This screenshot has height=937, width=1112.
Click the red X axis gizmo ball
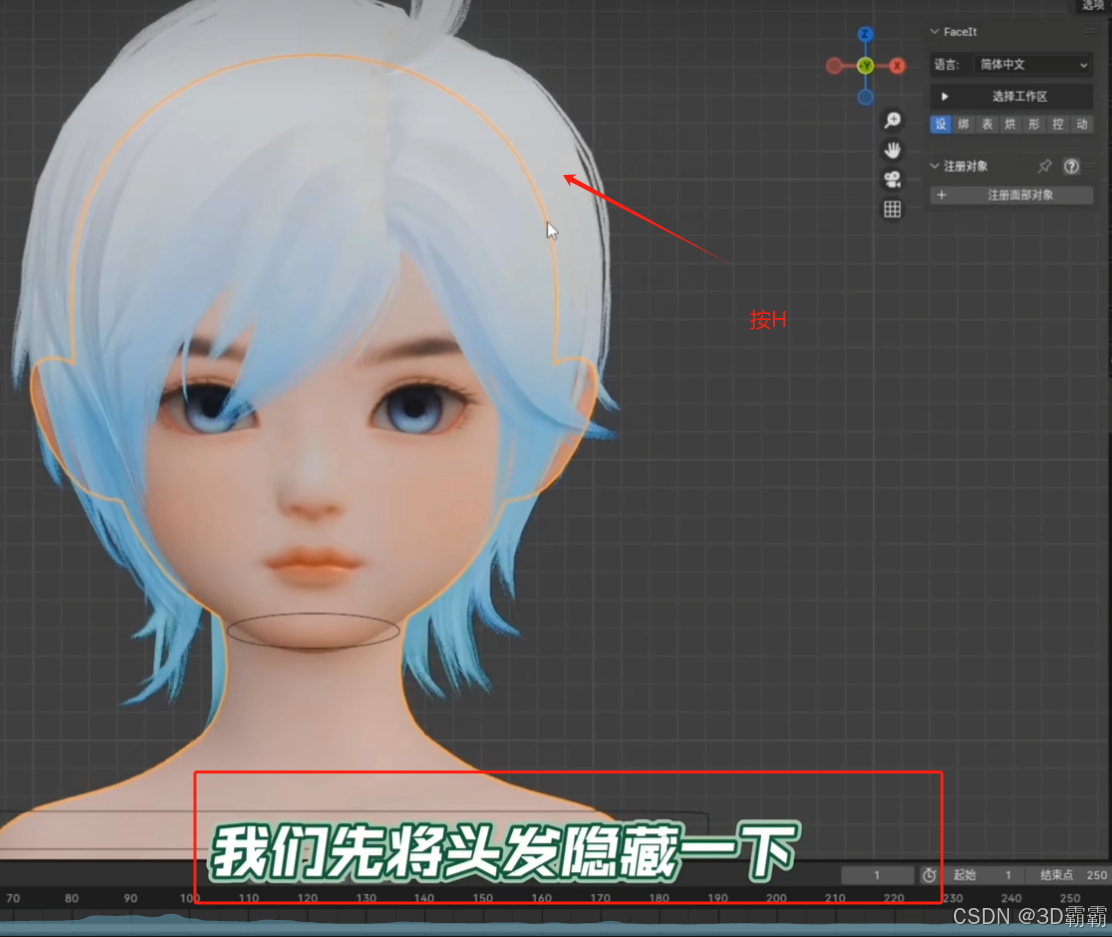coord(897,66)
